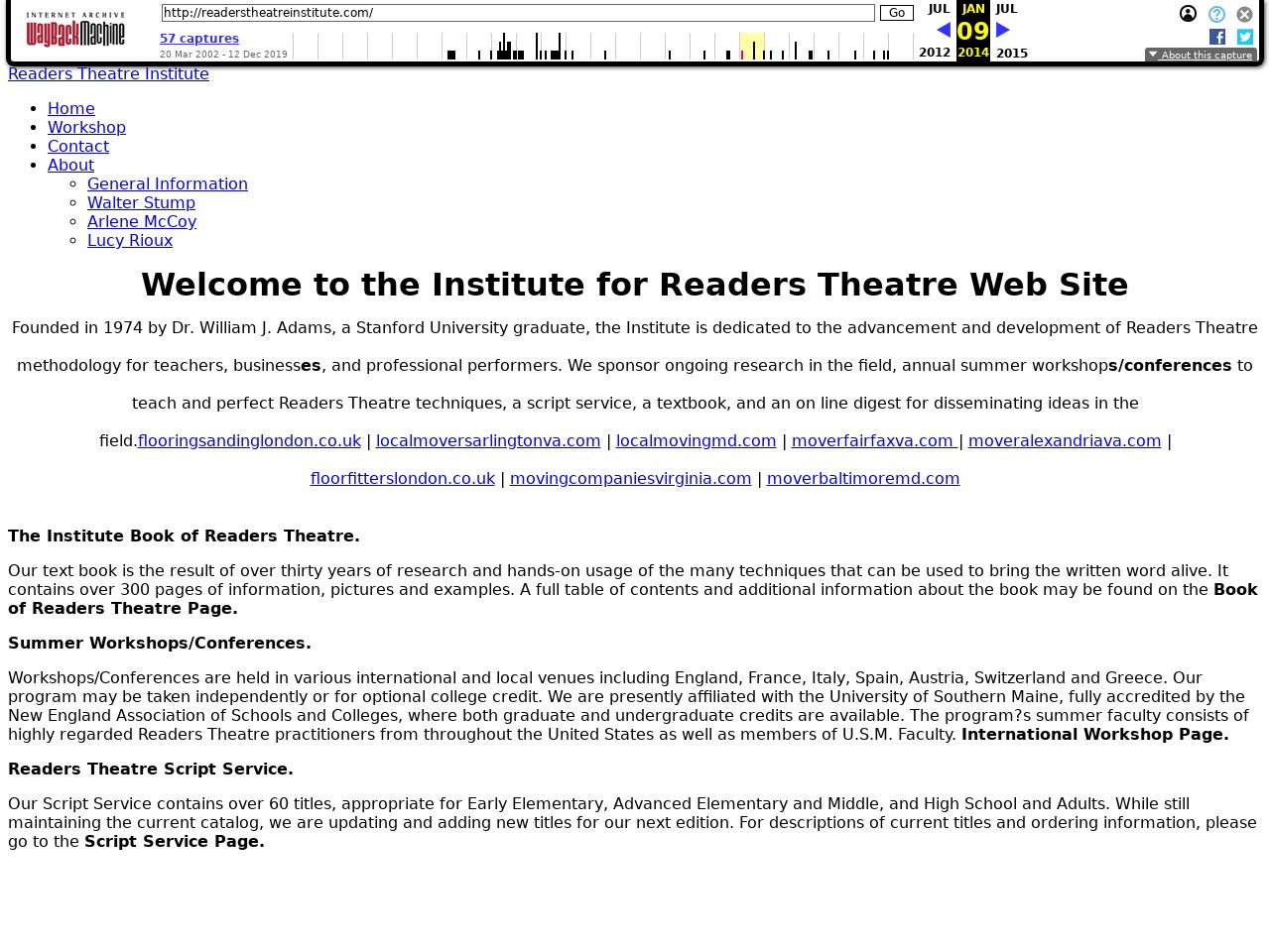The width and height of the screenshot is (1270, 952).
Task: Open the Wayback help question icon
Action: [x=1216, y=14]
